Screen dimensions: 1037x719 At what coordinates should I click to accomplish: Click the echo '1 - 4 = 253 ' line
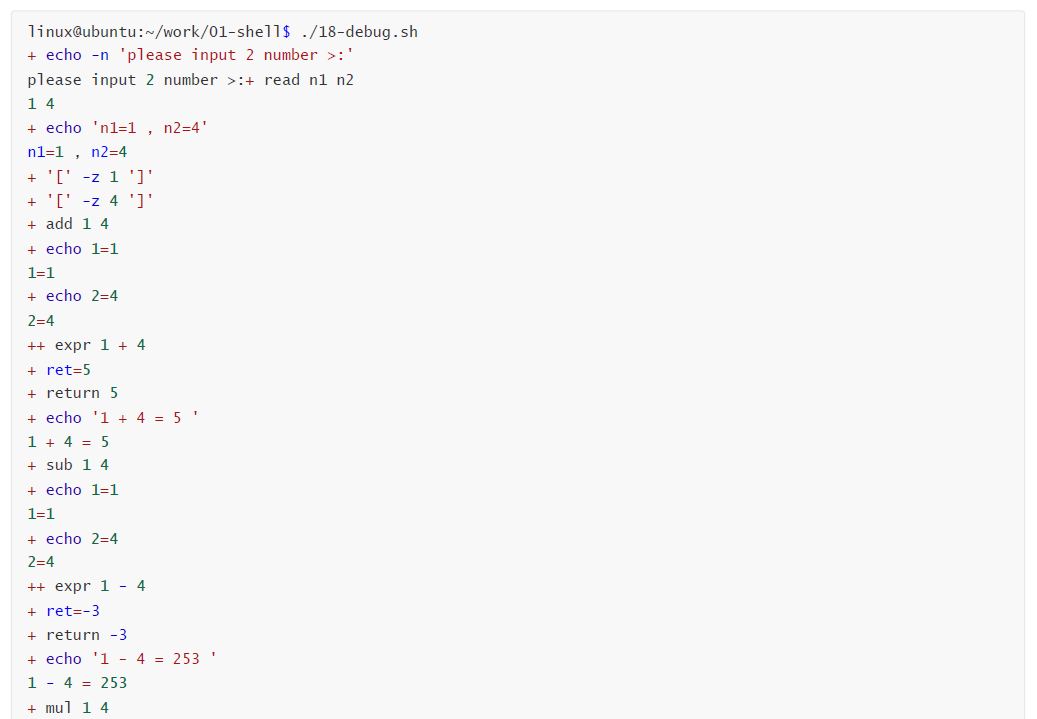tap(122, 659)
